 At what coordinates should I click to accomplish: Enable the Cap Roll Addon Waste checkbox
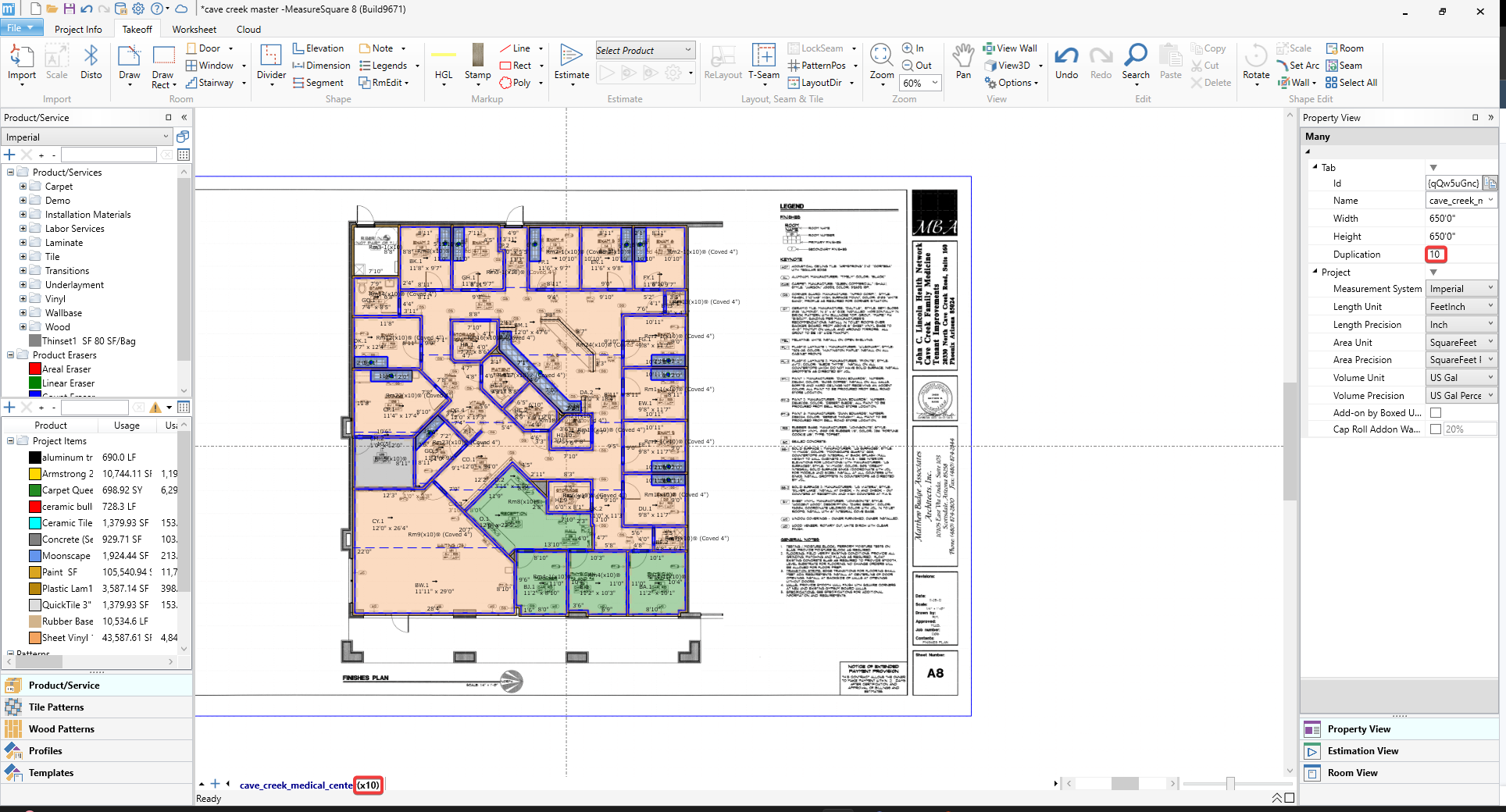[x=1436, y=429]
